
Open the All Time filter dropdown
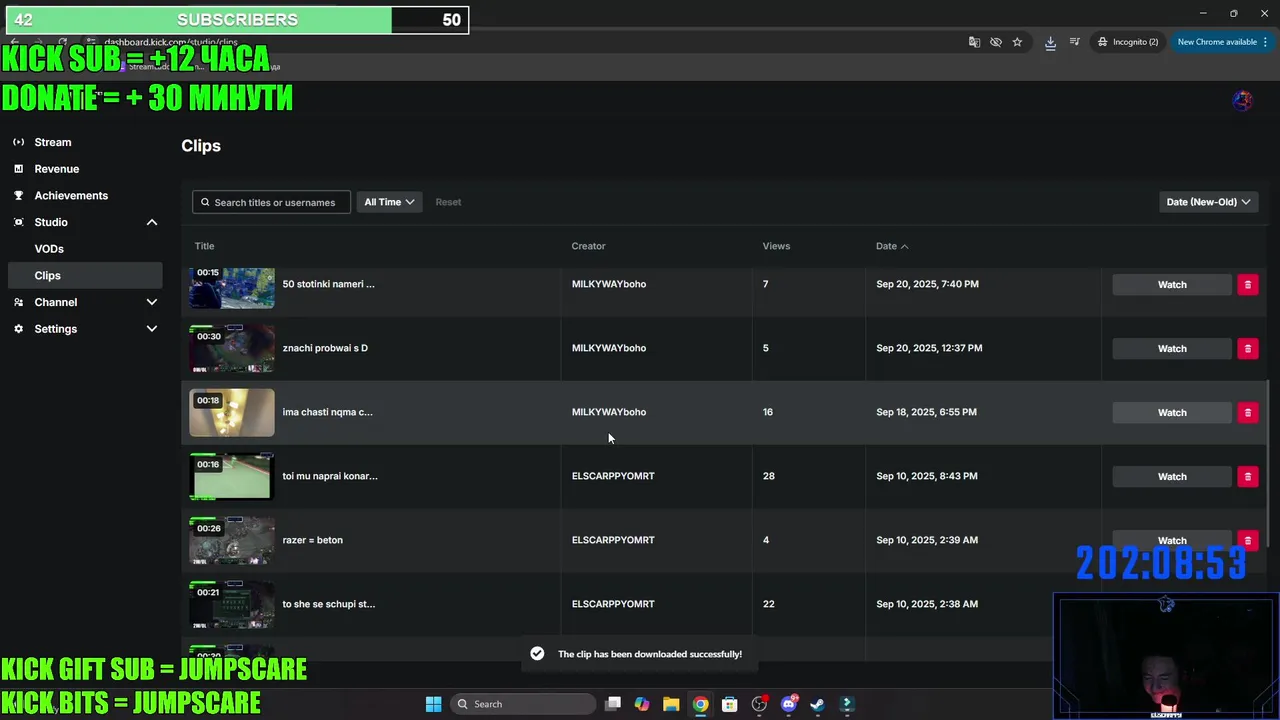click(389, 202)
